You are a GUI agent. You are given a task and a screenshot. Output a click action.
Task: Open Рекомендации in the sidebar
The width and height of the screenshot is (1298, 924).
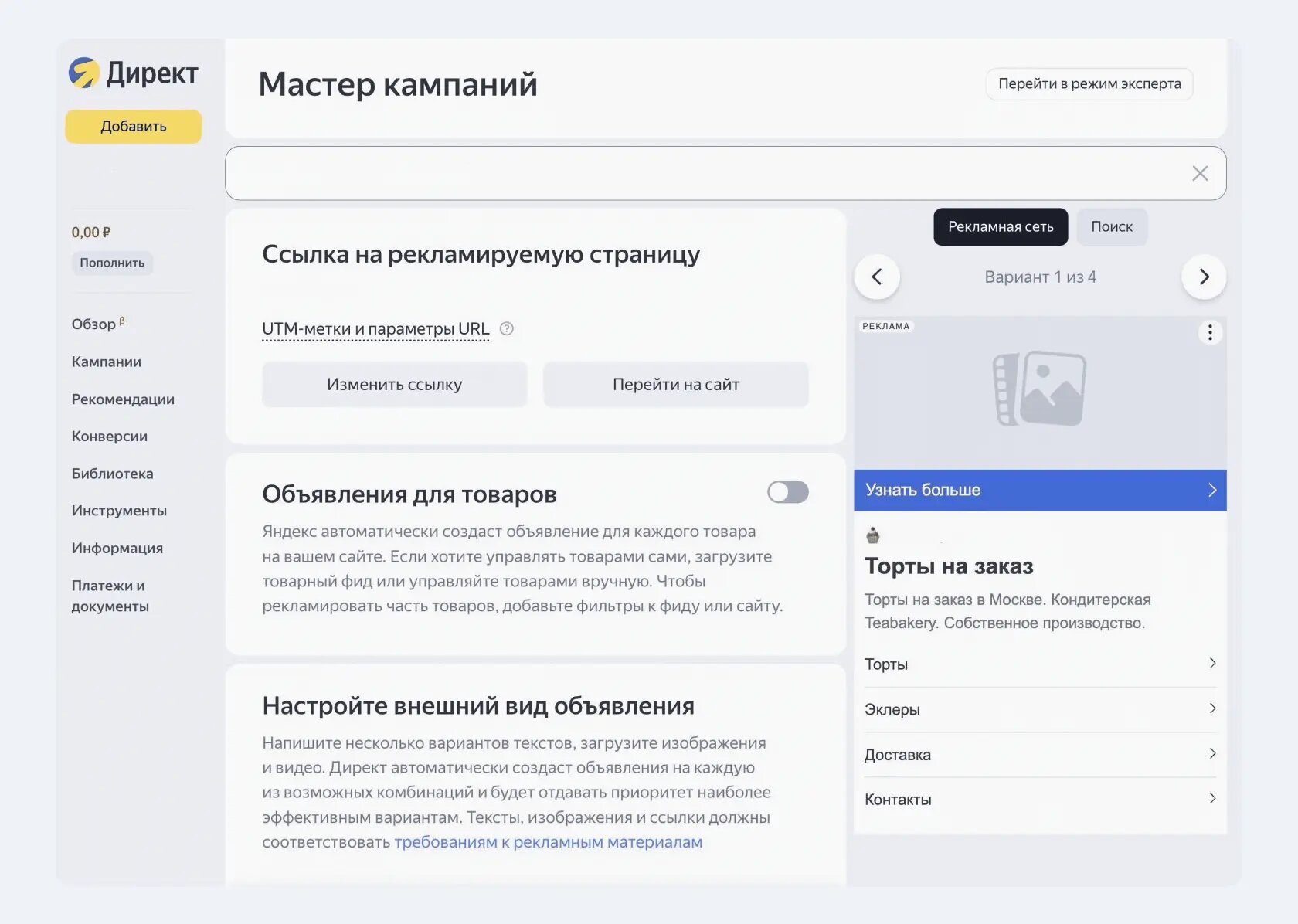tap(123, 399)
